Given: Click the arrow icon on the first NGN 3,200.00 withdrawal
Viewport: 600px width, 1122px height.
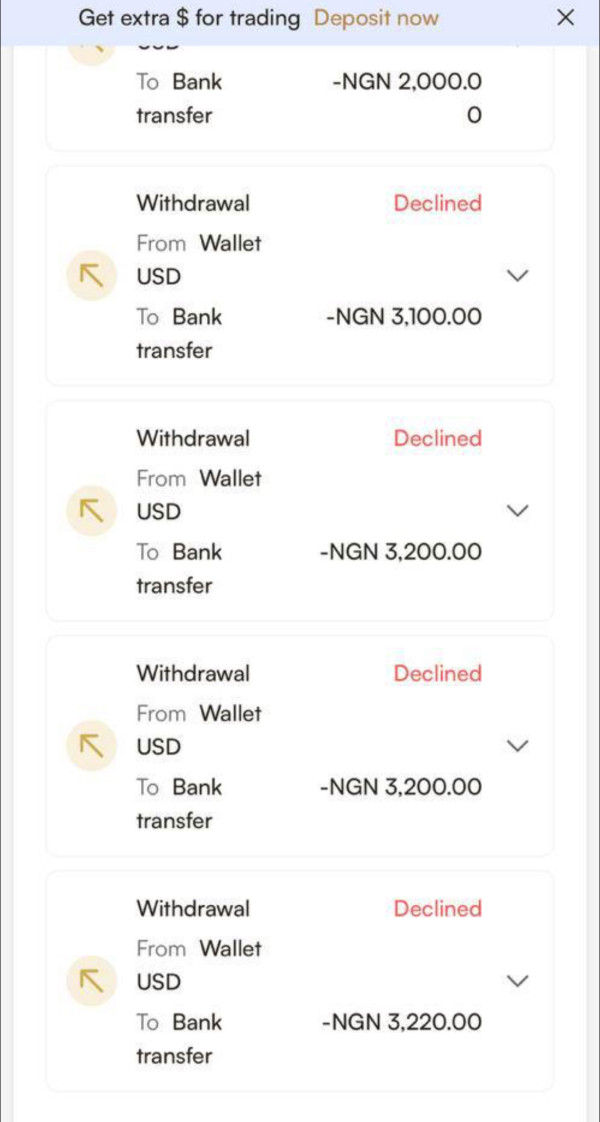Looking at the screenshot, I should pos(92,510).
